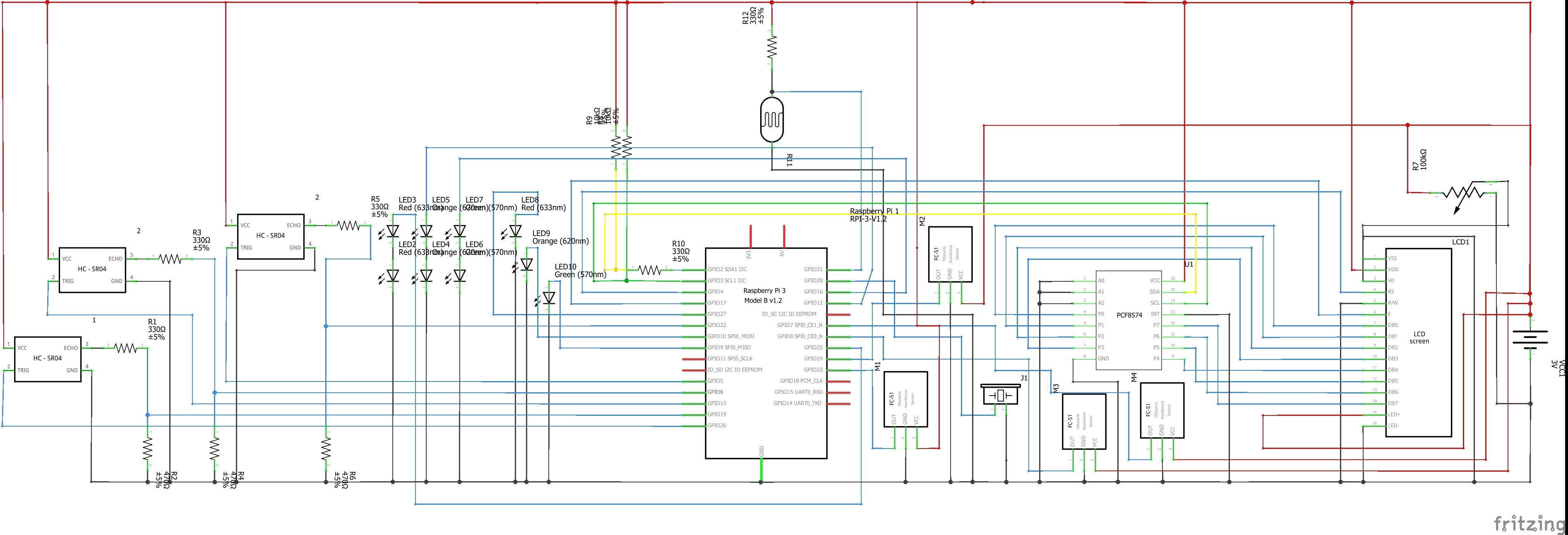Click the 'GPIO19' pin label
This screenshot has height=535, width=1568.
(x=716, y=415)
